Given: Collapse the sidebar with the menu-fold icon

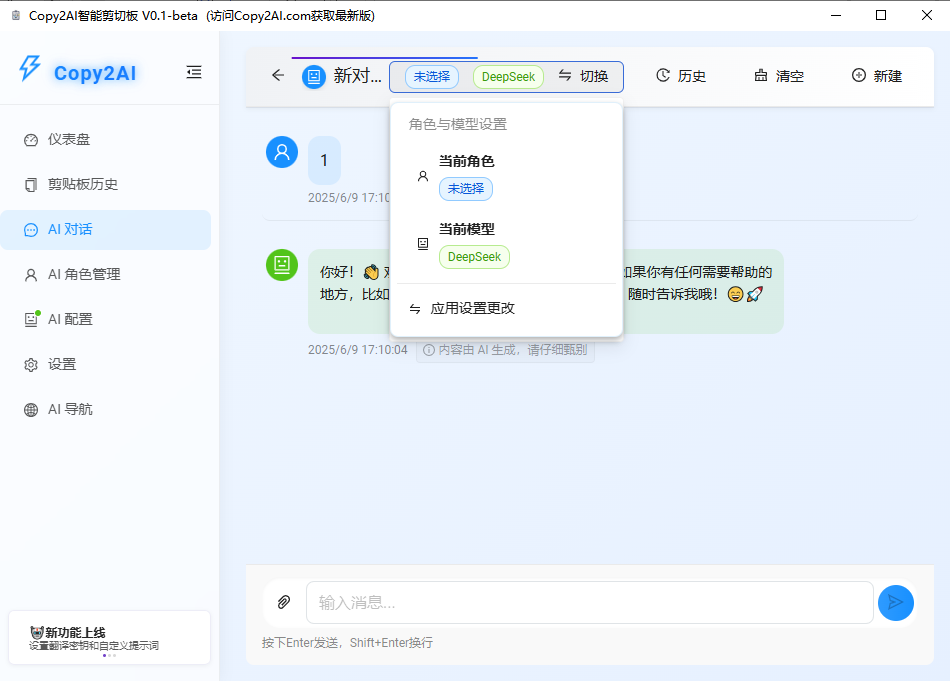Looking at the screenshot, I should pyautogui.click(x=194, y=72).
